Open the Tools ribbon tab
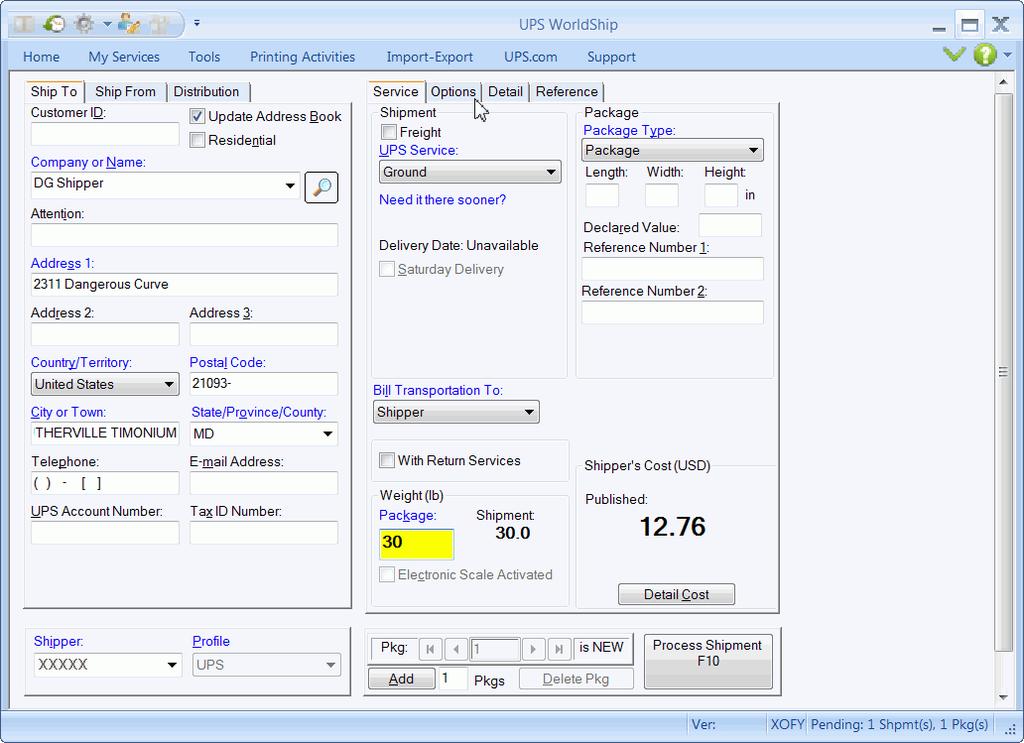This screenshot has width=1024, height=743. pos(204,57)
